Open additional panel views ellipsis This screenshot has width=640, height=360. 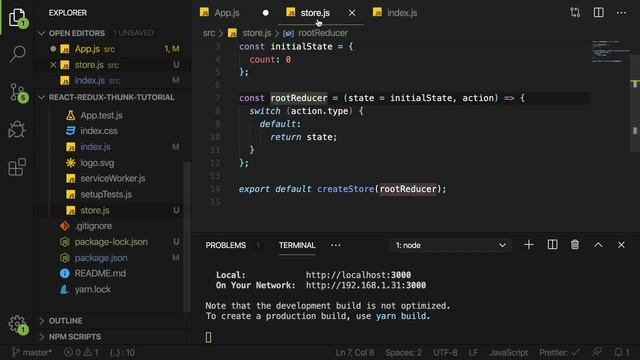click(x=336, y=245)
